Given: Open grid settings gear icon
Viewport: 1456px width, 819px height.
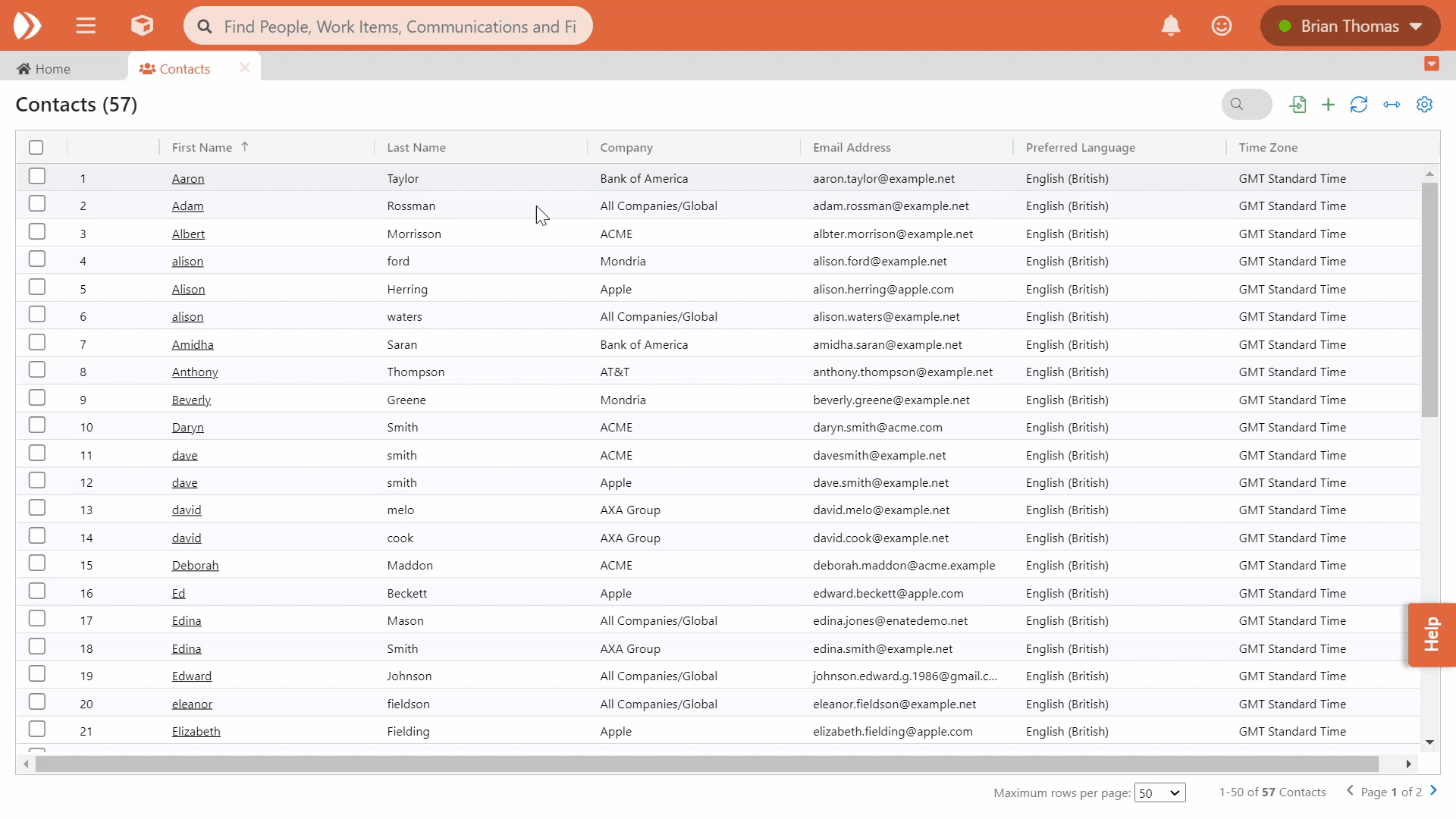Looking at the screenshot, I should (1424, 105).
